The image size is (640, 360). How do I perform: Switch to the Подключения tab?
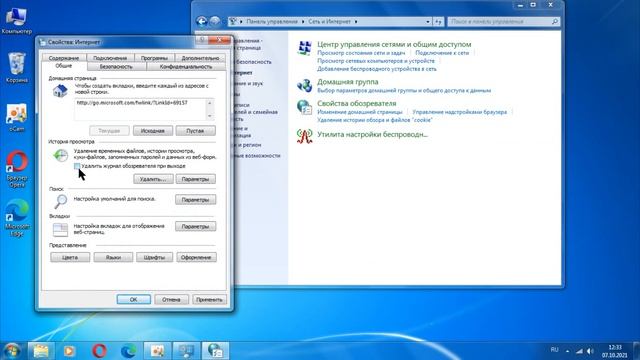[110, 58]
